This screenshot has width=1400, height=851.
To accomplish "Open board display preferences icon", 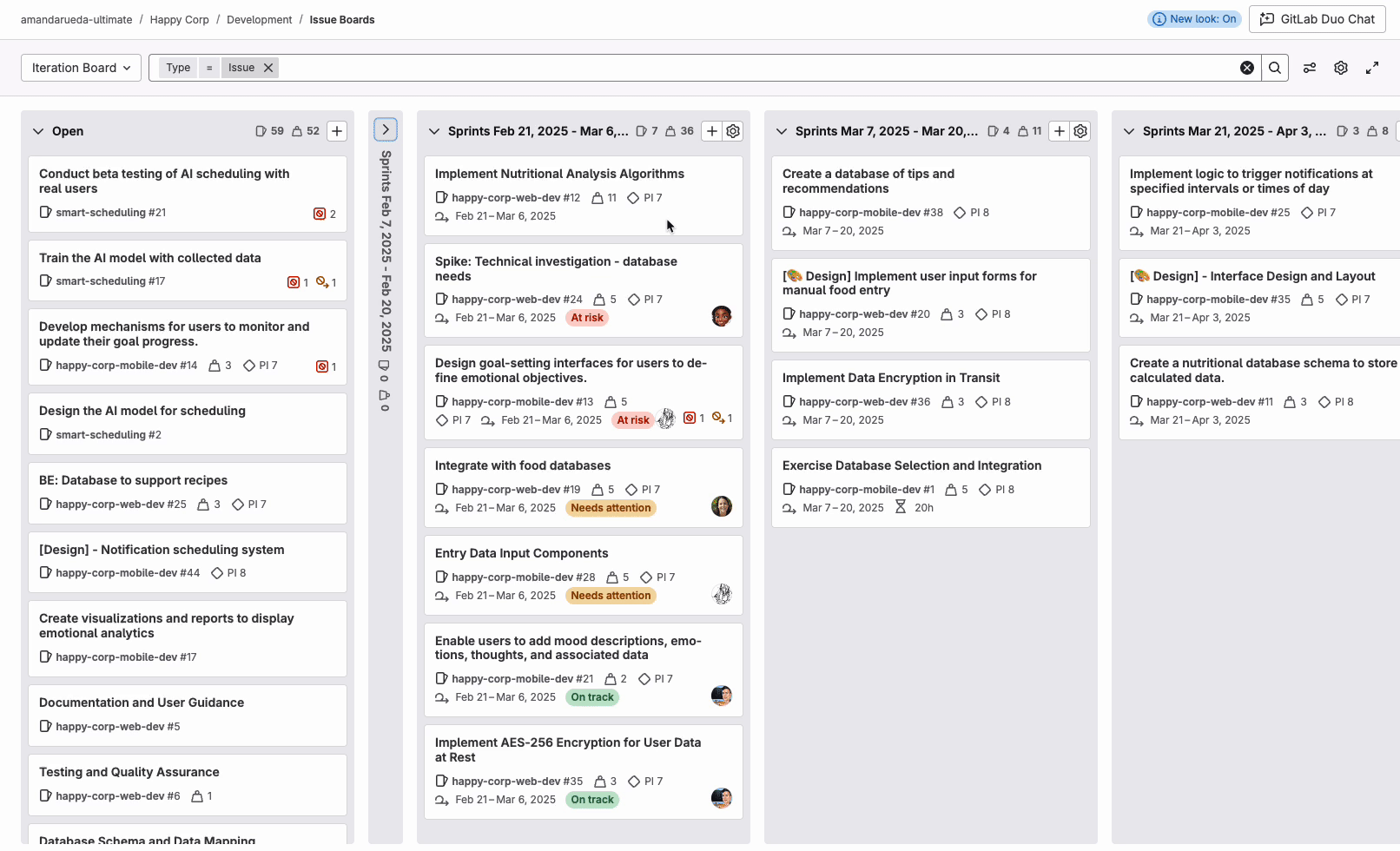I will (x=1310, y=68).
